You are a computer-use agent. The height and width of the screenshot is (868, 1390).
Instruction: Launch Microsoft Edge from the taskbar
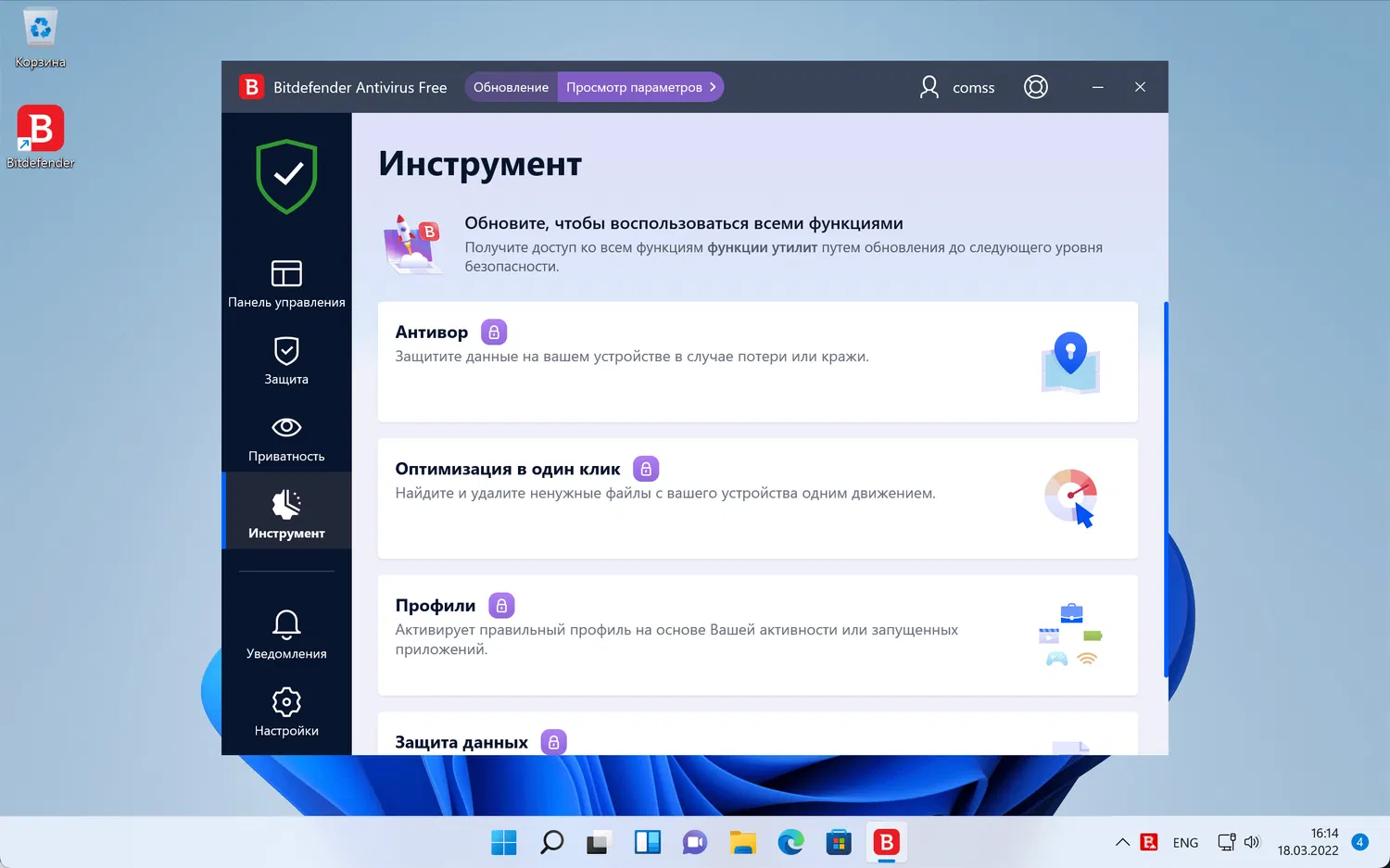pos(790,842)
